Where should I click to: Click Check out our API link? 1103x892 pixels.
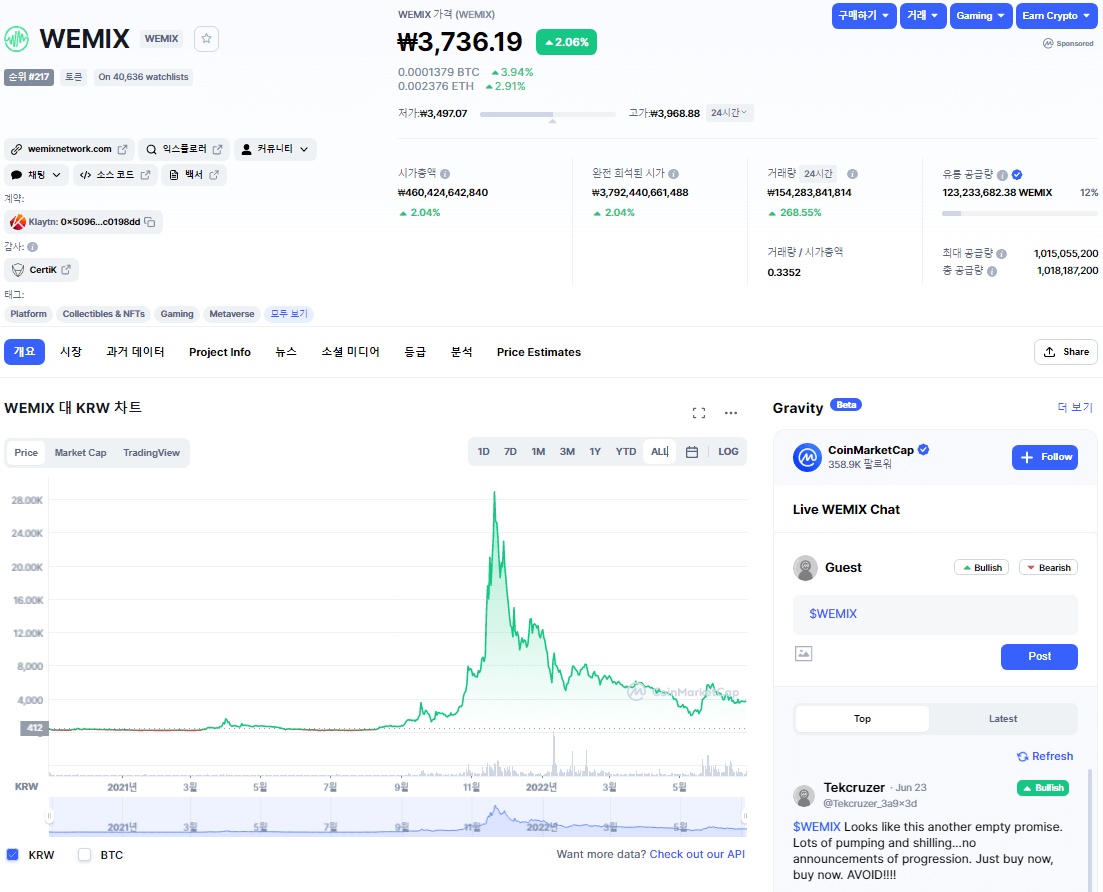(697, 854)
